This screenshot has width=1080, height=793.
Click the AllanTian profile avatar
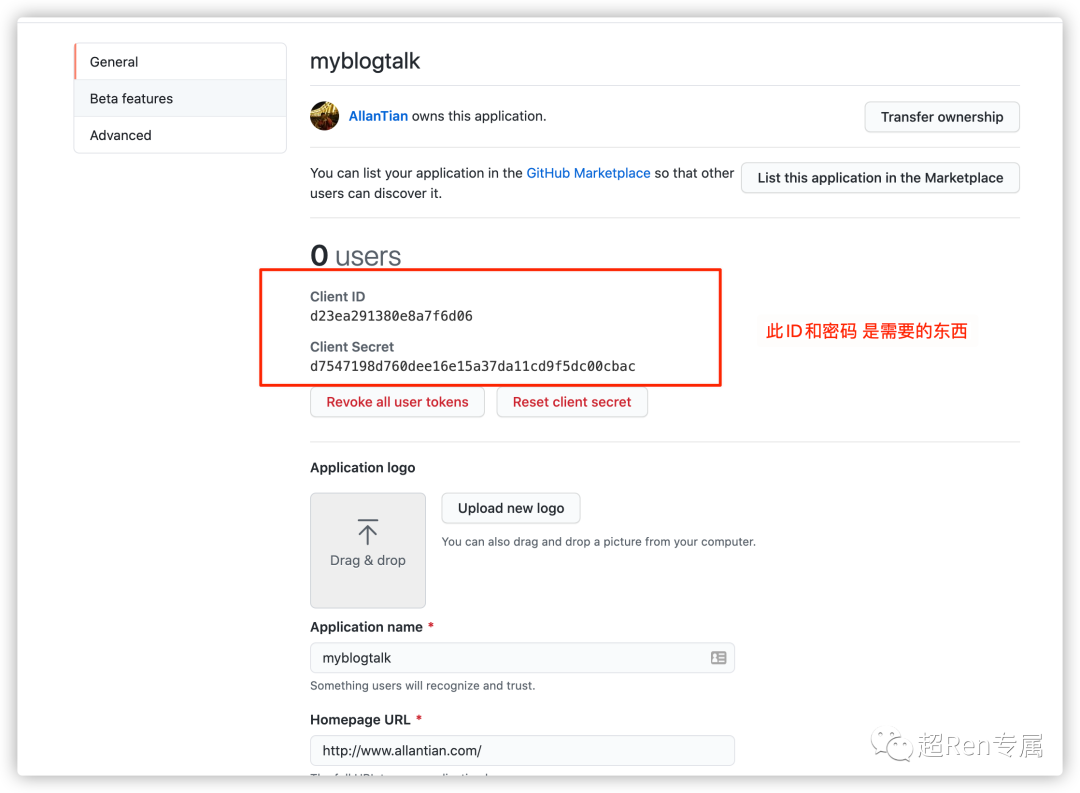coord(324,116)
